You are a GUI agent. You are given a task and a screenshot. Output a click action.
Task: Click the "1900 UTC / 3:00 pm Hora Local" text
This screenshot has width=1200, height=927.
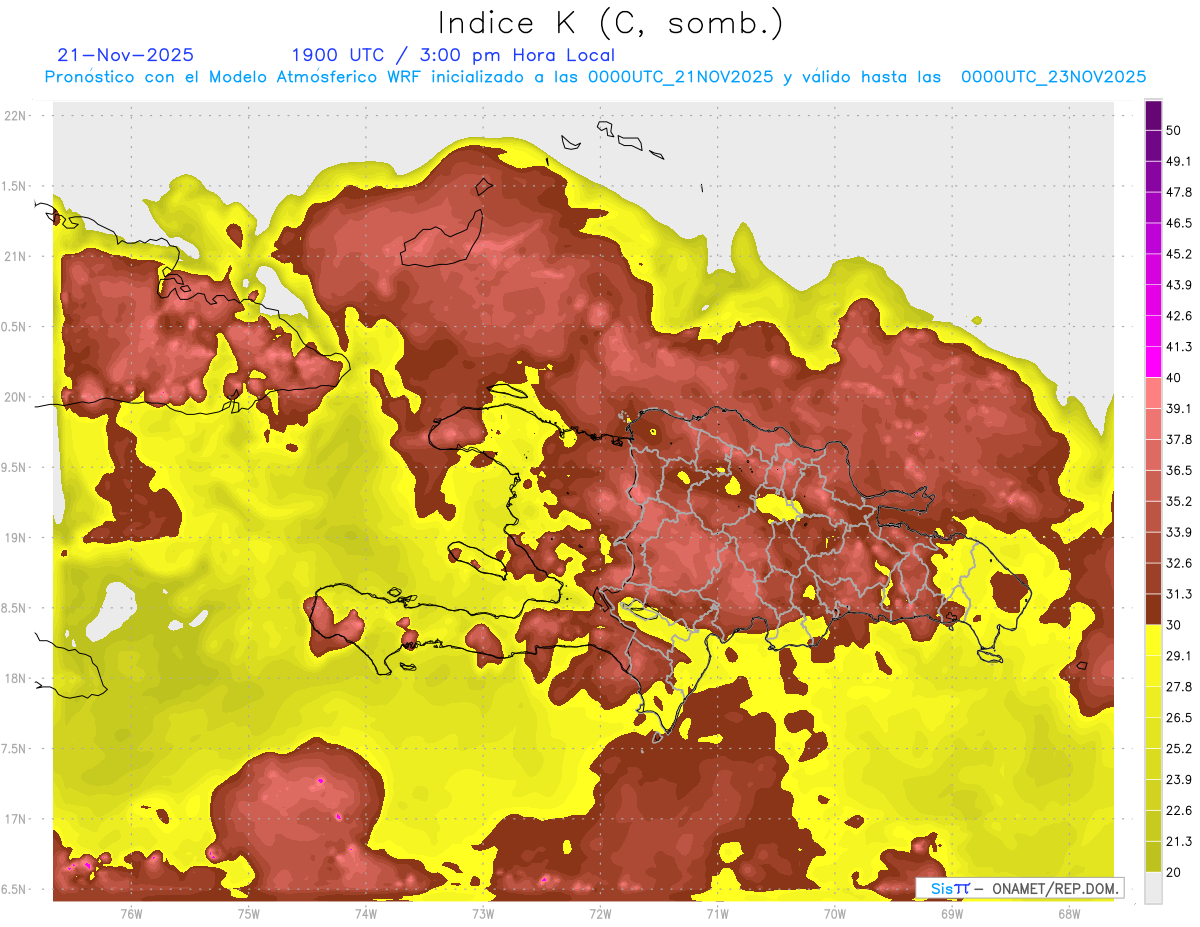(453, 55)
